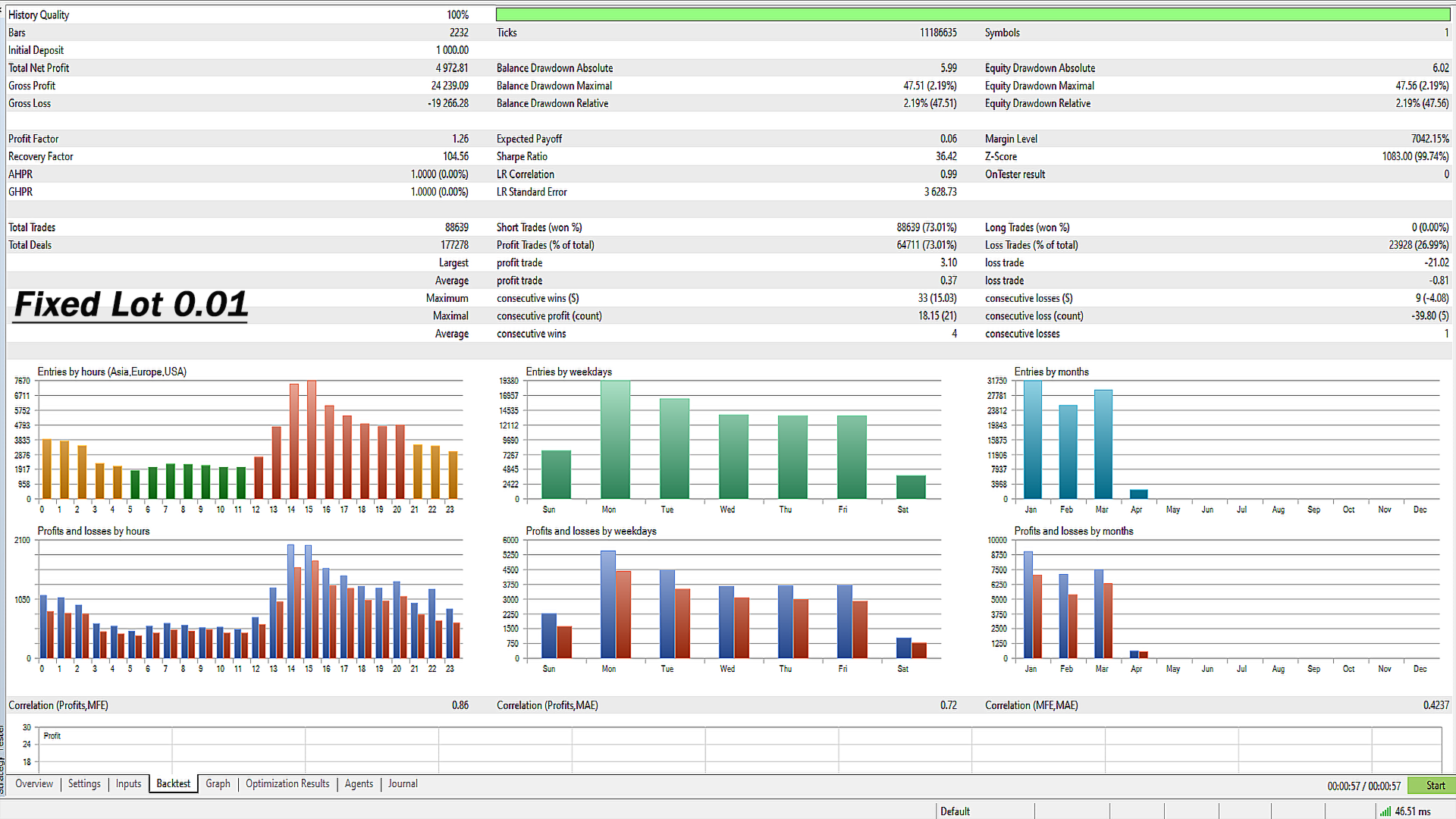Switch to the Graph tab
This screenshot has height=819, width=1456.
[218, 784]
